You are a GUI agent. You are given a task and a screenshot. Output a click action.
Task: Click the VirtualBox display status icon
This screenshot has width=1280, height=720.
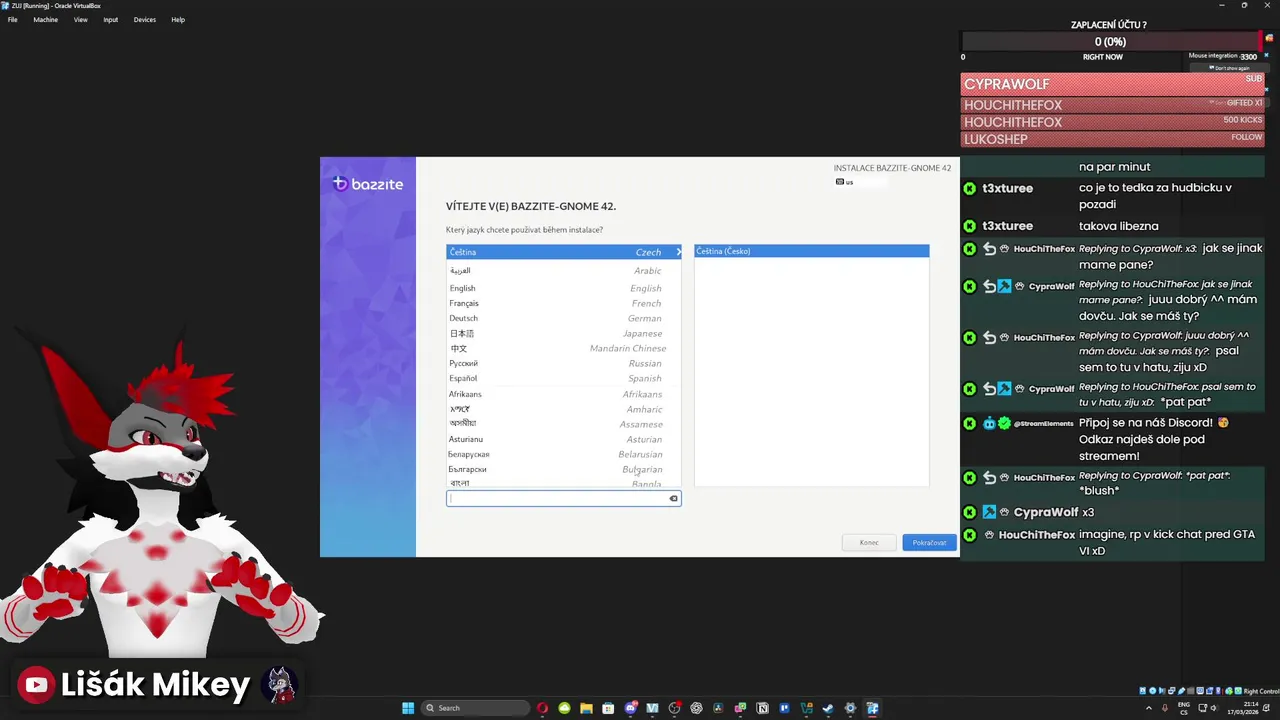[x=1200, y=691]
